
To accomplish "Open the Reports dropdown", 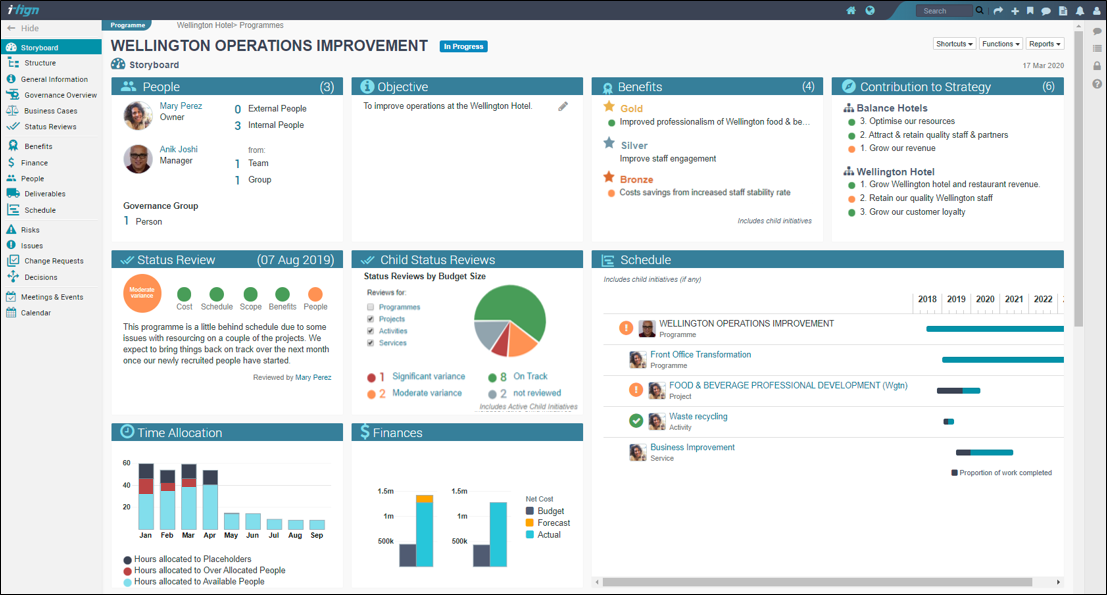I will point(1045,44).
